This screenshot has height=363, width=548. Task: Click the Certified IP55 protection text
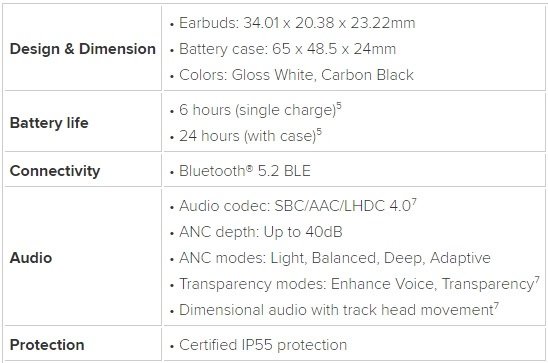pos(263,345)
